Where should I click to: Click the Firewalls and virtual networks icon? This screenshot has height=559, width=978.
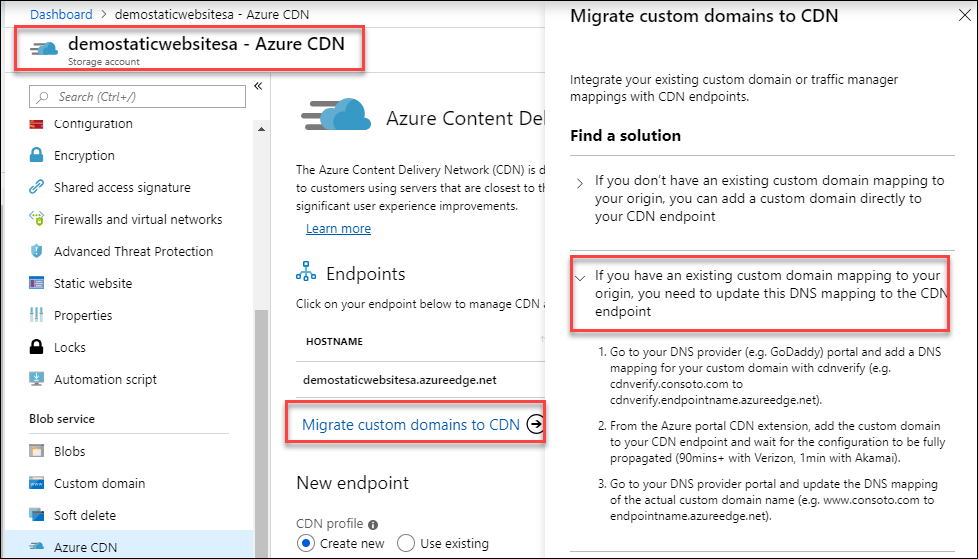36,219
